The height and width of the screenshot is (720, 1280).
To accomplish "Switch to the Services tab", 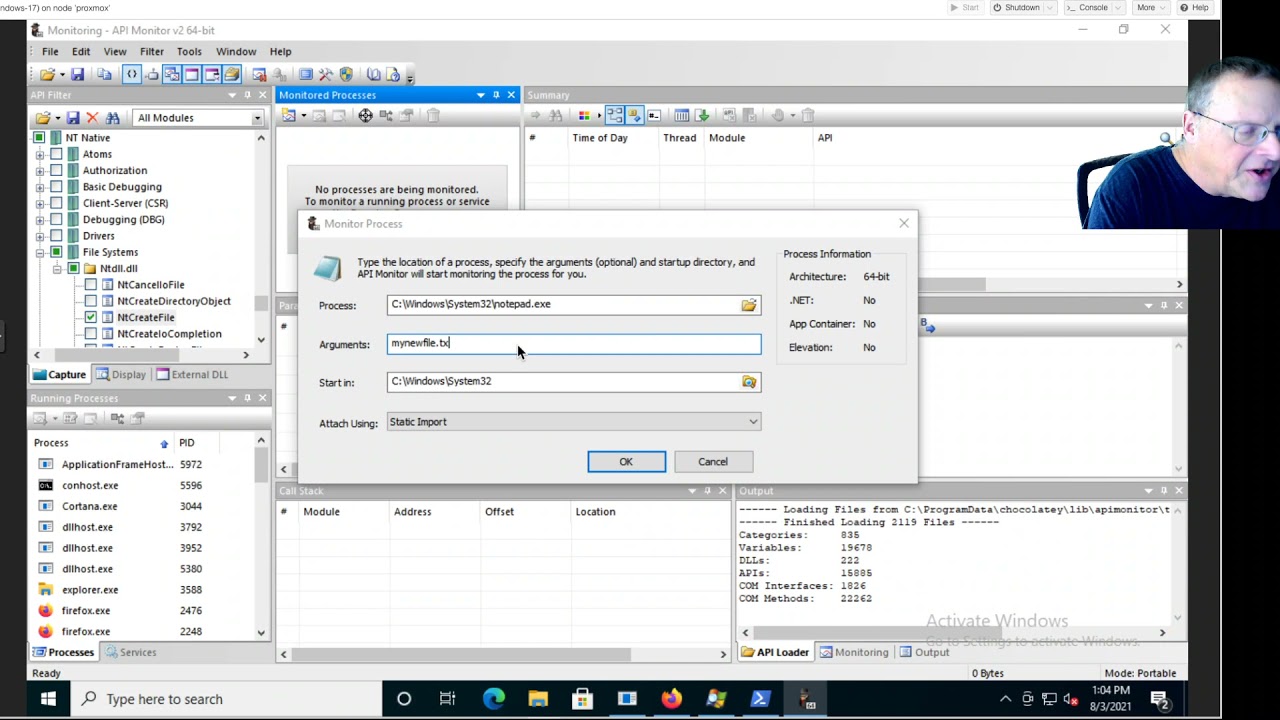I will click(x=130, y=653).
